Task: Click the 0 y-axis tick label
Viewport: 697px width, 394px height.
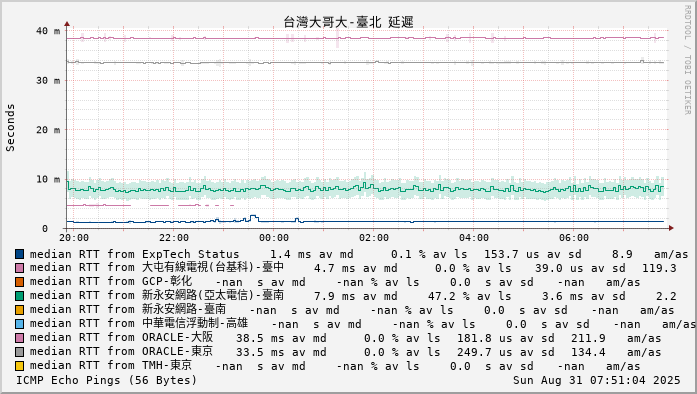Action: pos(45,229)
